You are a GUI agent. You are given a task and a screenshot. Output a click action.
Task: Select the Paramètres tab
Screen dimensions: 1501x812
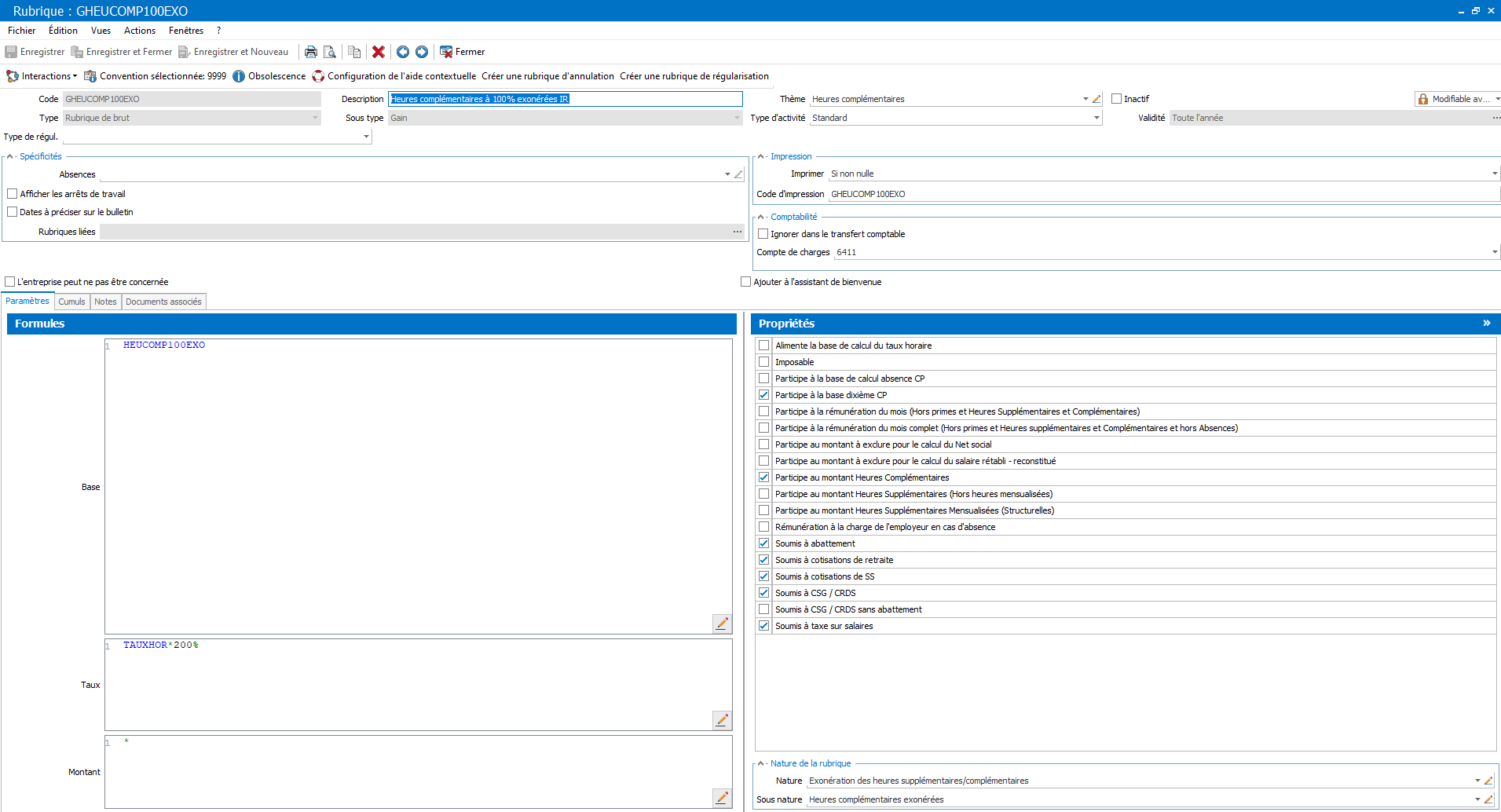click(27, 301)
